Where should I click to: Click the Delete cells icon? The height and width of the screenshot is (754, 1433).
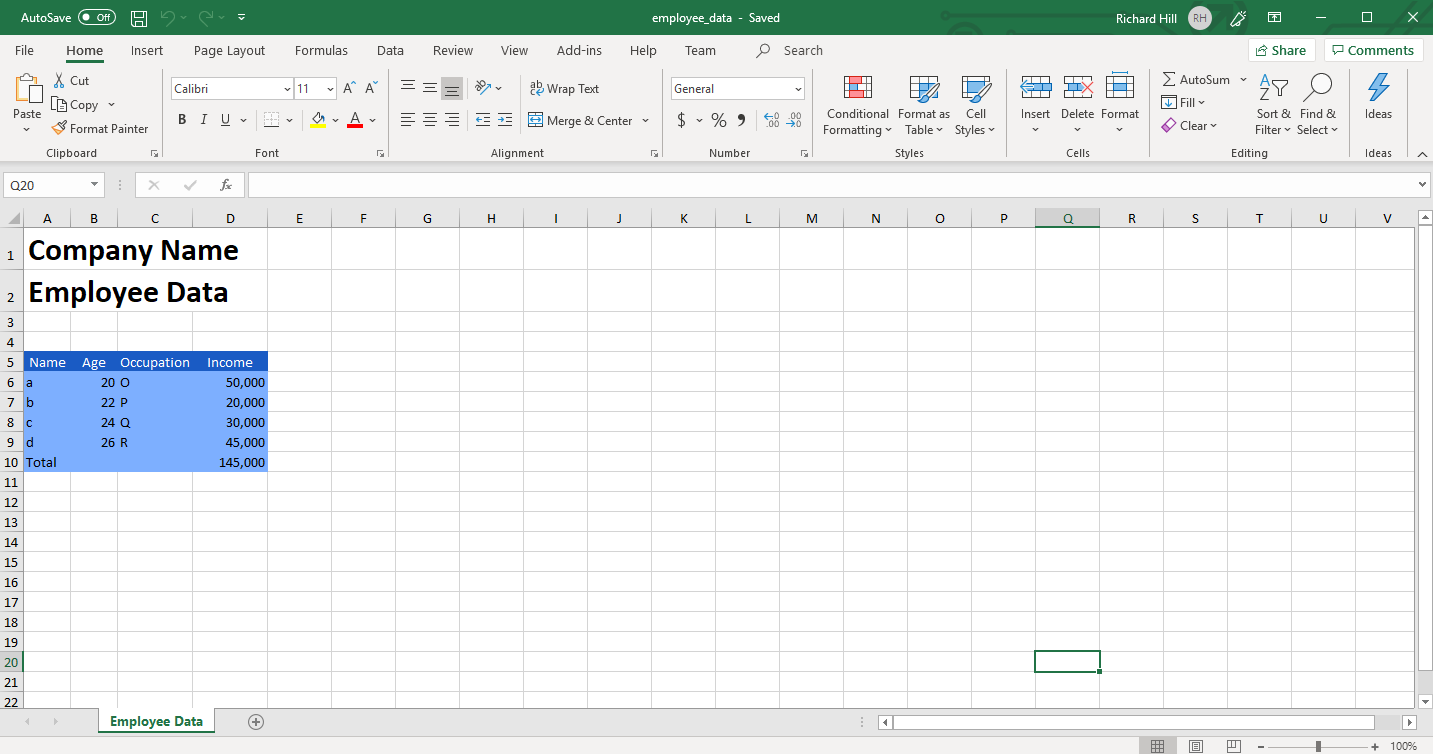point(1078,88)
